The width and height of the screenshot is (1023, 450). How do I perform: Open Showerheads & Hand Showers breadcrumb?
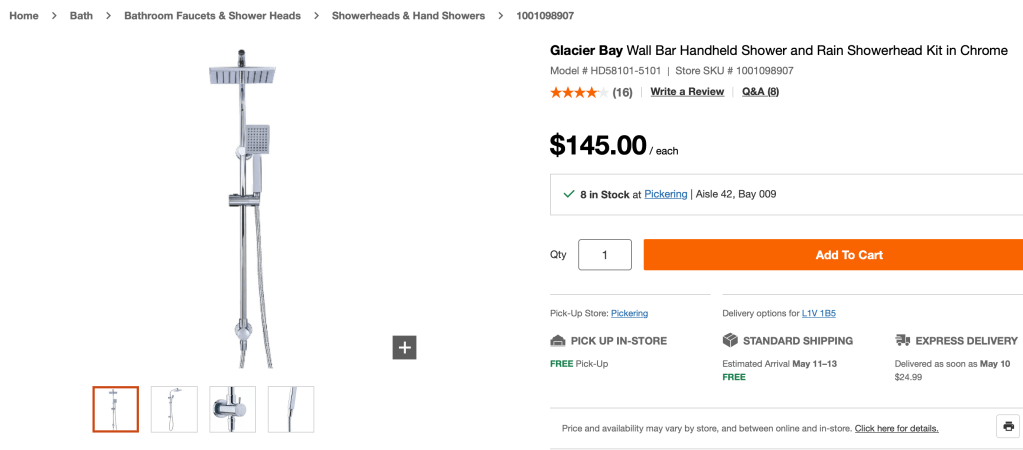click(x=408, y=16)
